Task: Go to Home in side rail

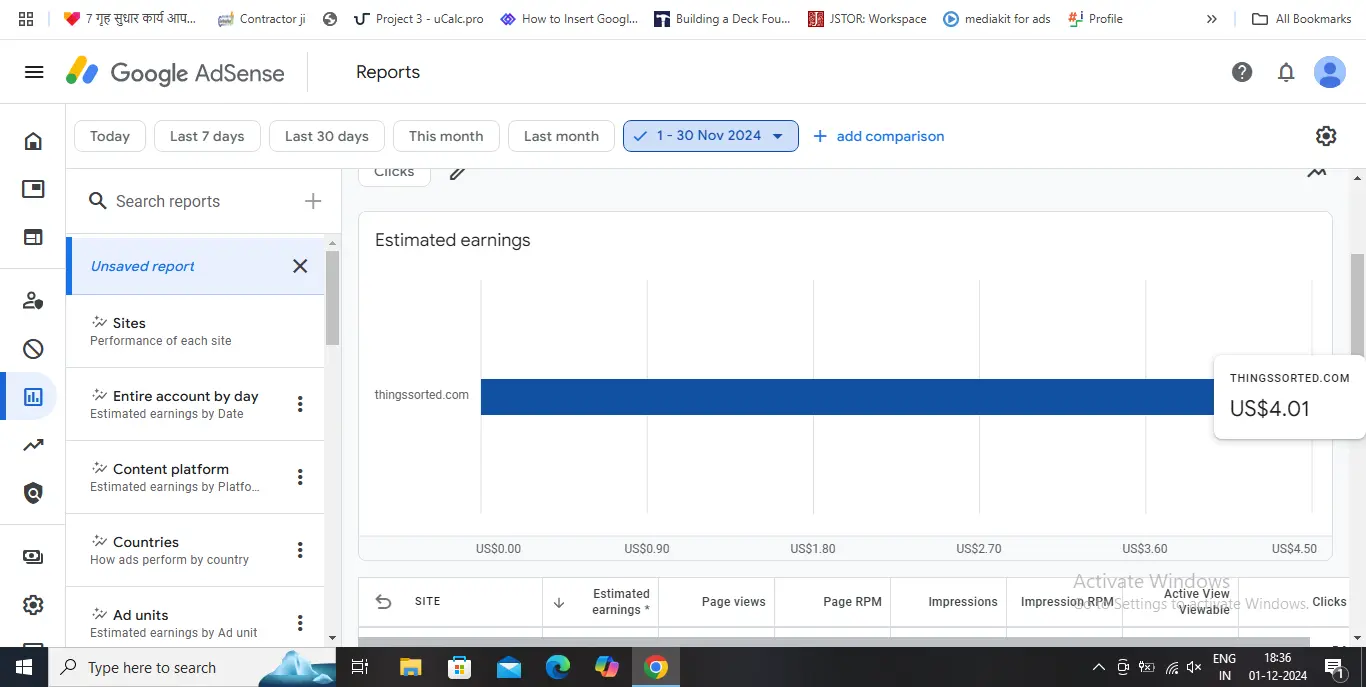Action: pos(33,141)
